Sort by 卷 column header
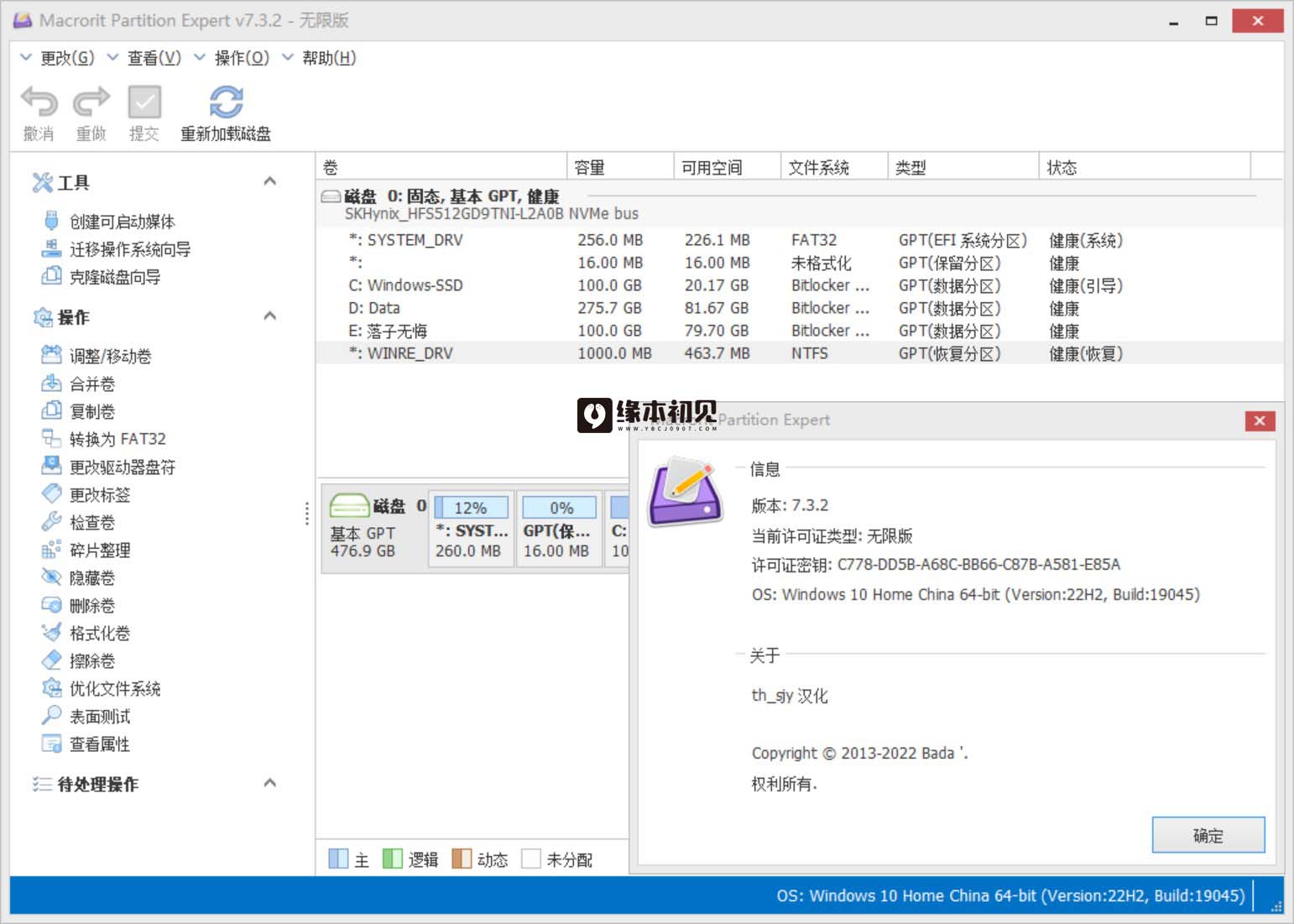 (441, 167)
